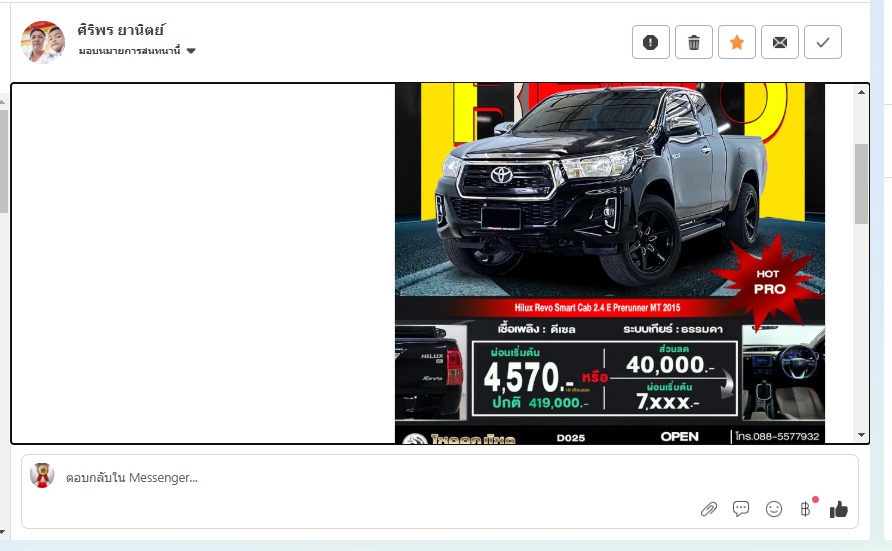
Task: Mark conversation as spam with exclamation icon
Action: 650,42
